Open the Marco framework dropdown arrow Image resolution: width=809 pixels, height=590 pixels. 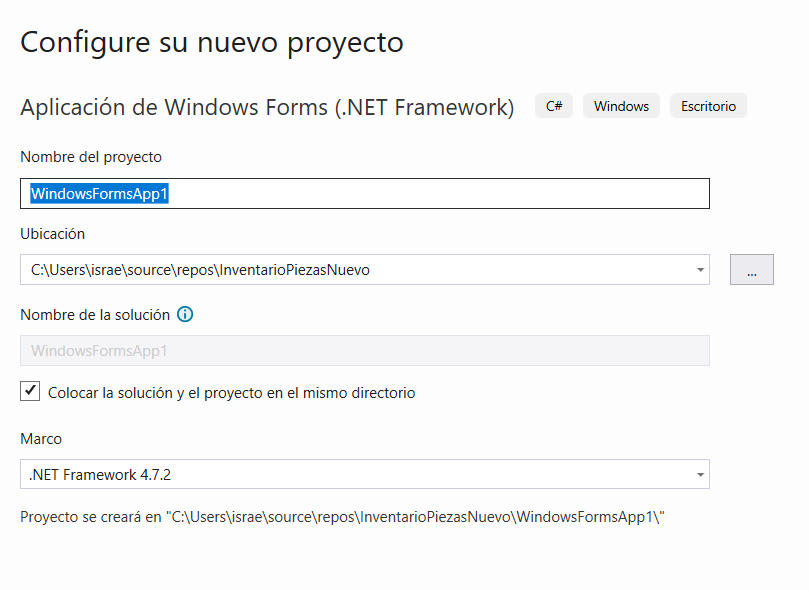pyautogui.click(x=700, y=475)
